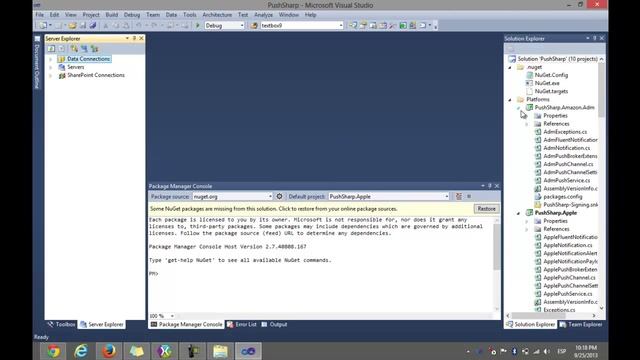Select packages.config under PushSharp.Amazon.Adm
The width and height of the screenshot is (640, 360).
[x=563, y=197]
